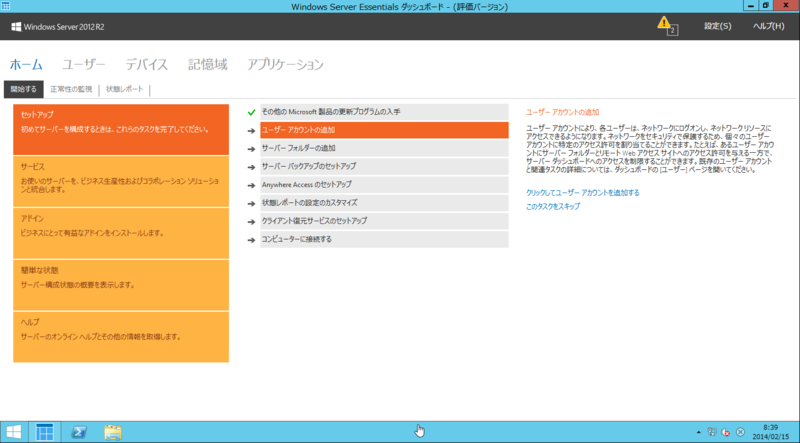The image size is (800, 443).
Task: Click the arrow icon beside Anywhere Access のセットアップ
Action: (251, 185)
